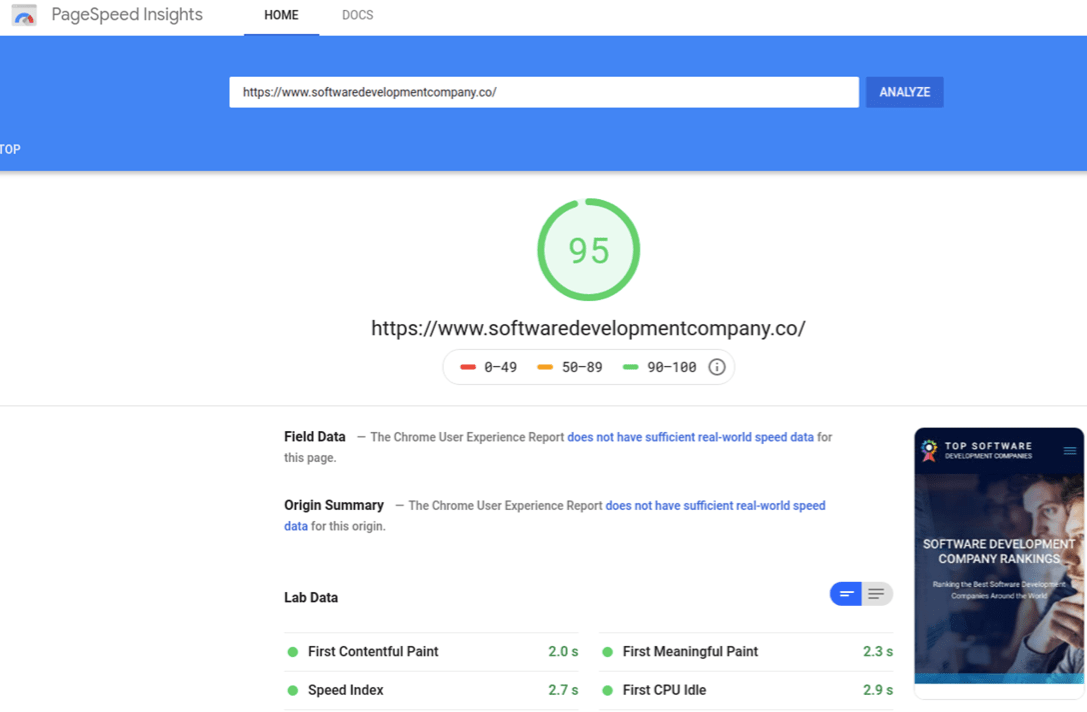
Task: Open the DOCS tab
Action: point(358,15)
